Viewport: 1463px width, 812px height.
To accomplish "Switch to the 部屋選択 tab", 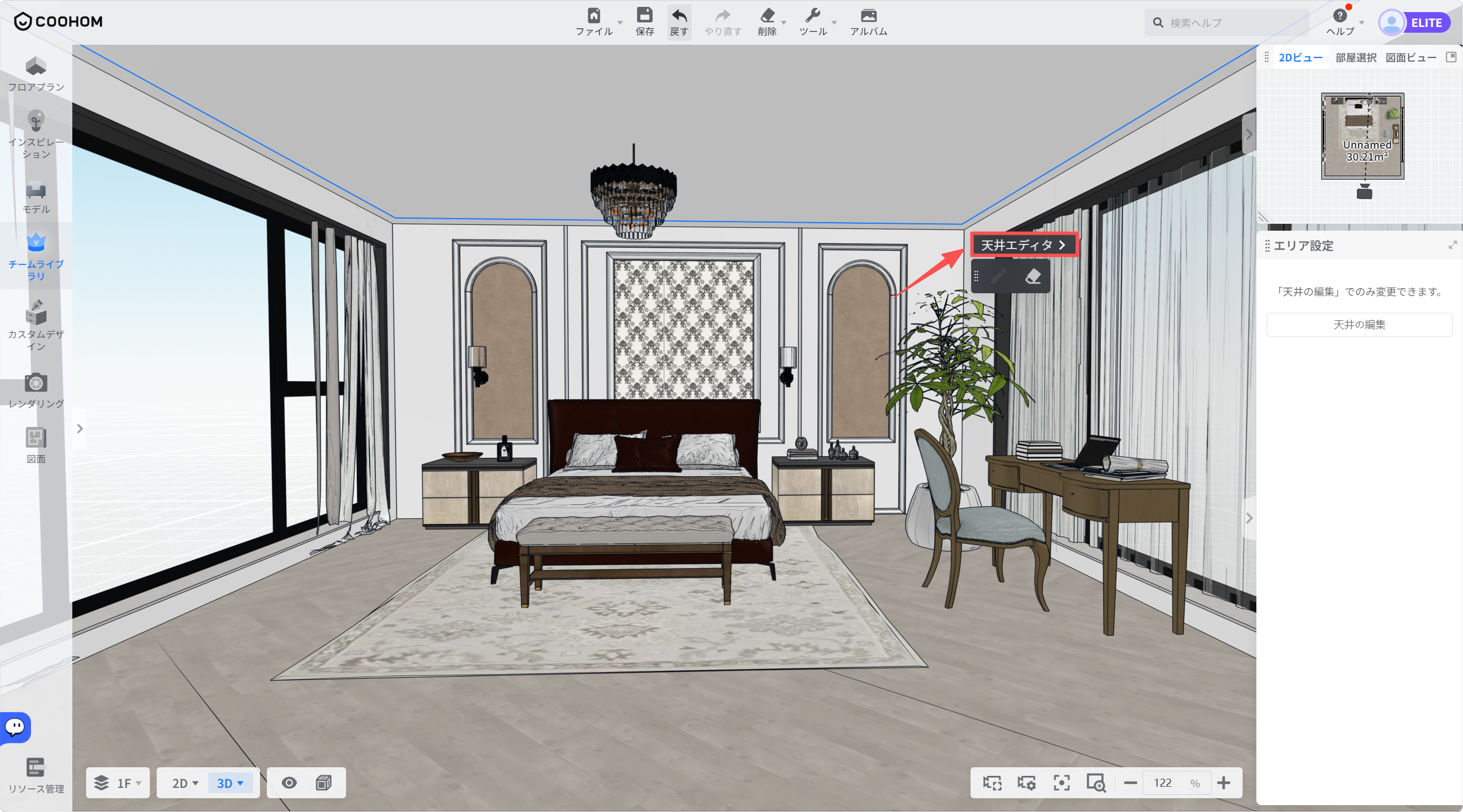I will click(x=1356, y=57).
